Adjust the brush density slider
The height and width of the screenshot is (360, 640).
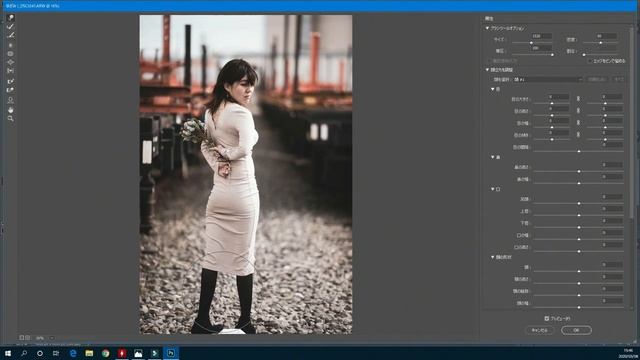[x=600, y=42]
